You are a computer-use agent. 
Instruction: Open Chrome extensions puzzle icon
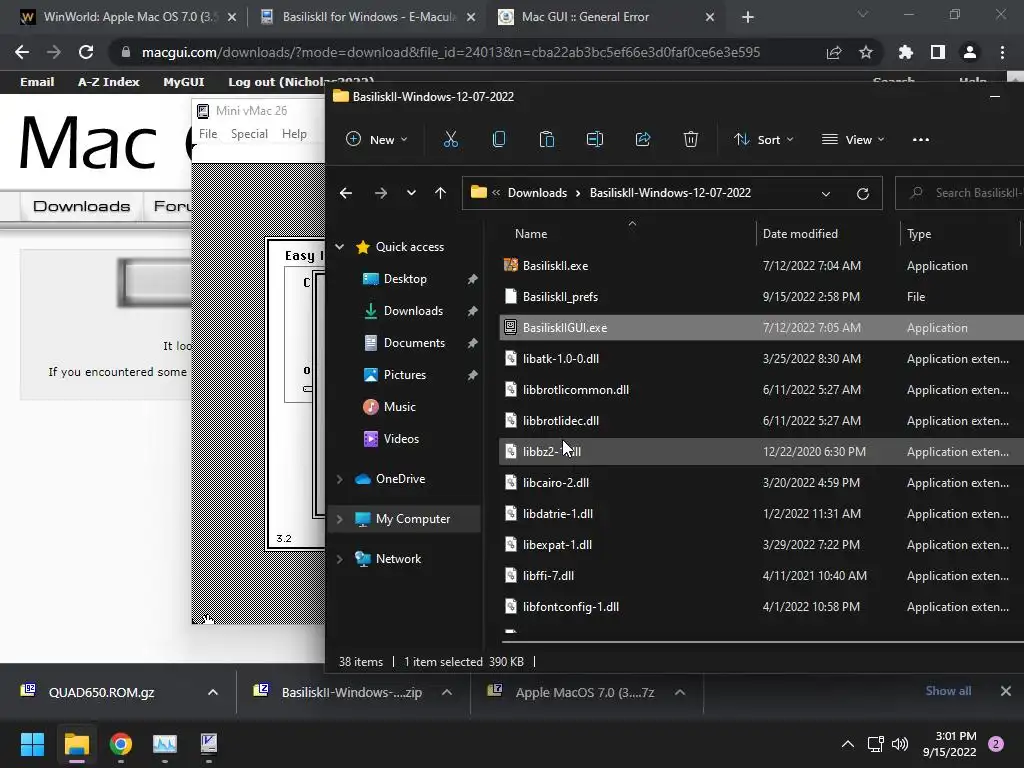(906, 52)
